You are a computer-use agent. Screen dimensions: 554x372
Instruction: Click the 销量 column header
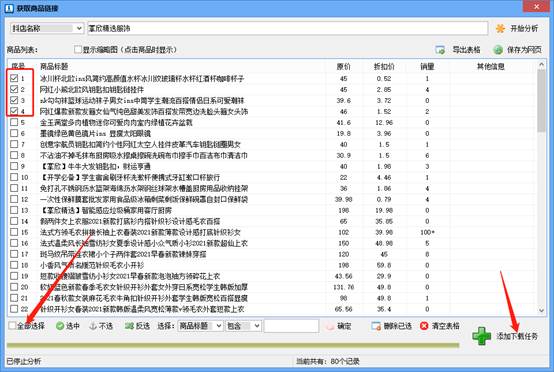point(427,66)
